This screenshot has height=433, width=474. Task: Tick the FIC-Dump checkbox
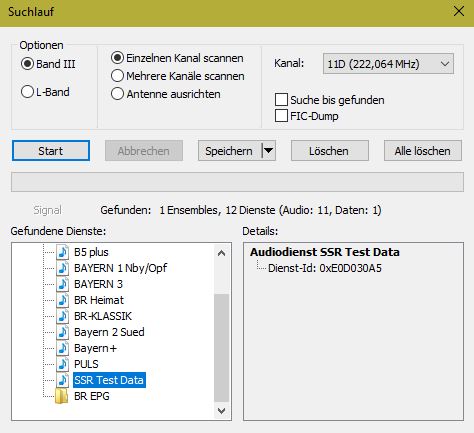281,116
